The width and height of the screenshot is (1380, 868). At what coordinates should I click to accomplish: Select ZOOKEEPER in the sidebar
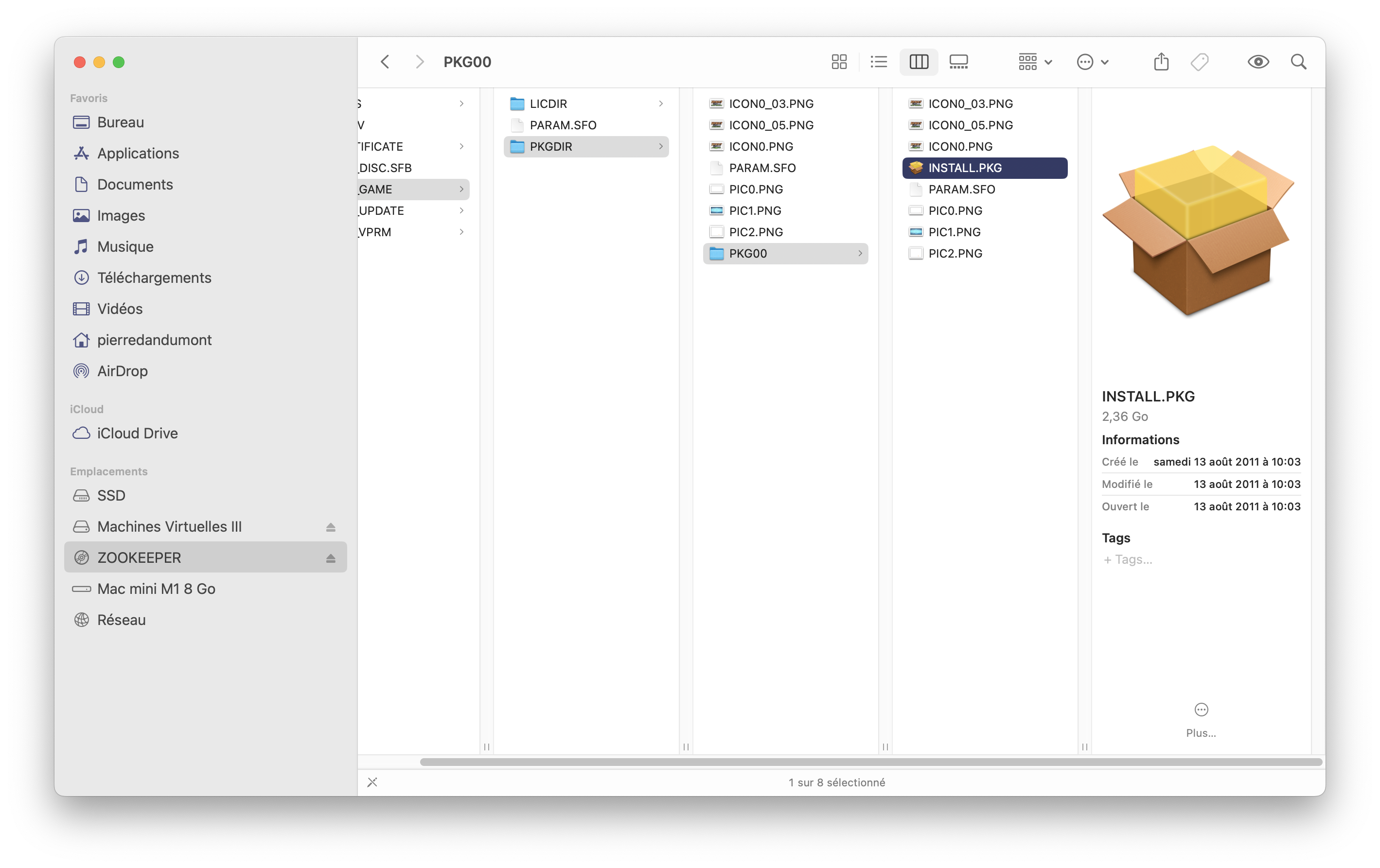point(205,557)
